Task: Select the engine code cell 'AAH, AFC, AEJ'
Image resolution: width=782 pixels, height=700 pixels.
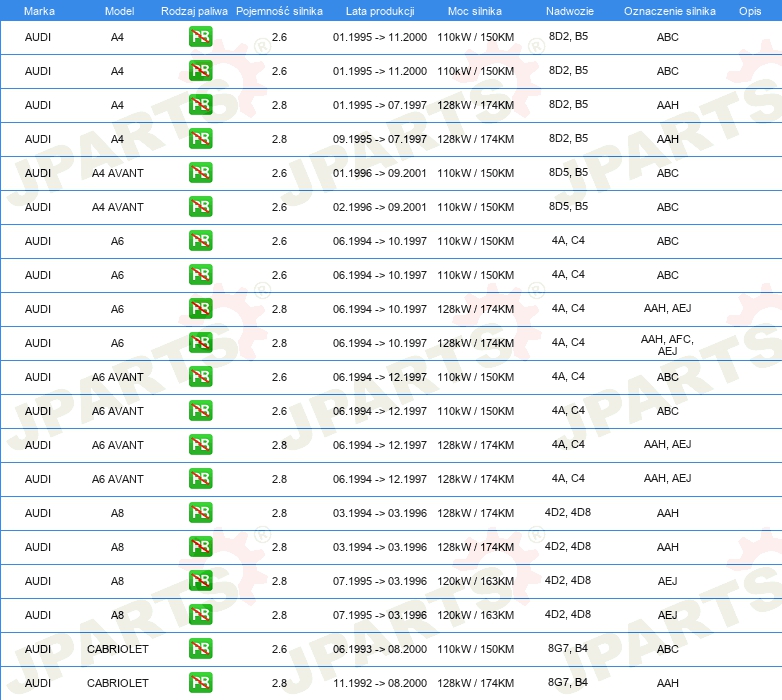Action: [667, 345]
